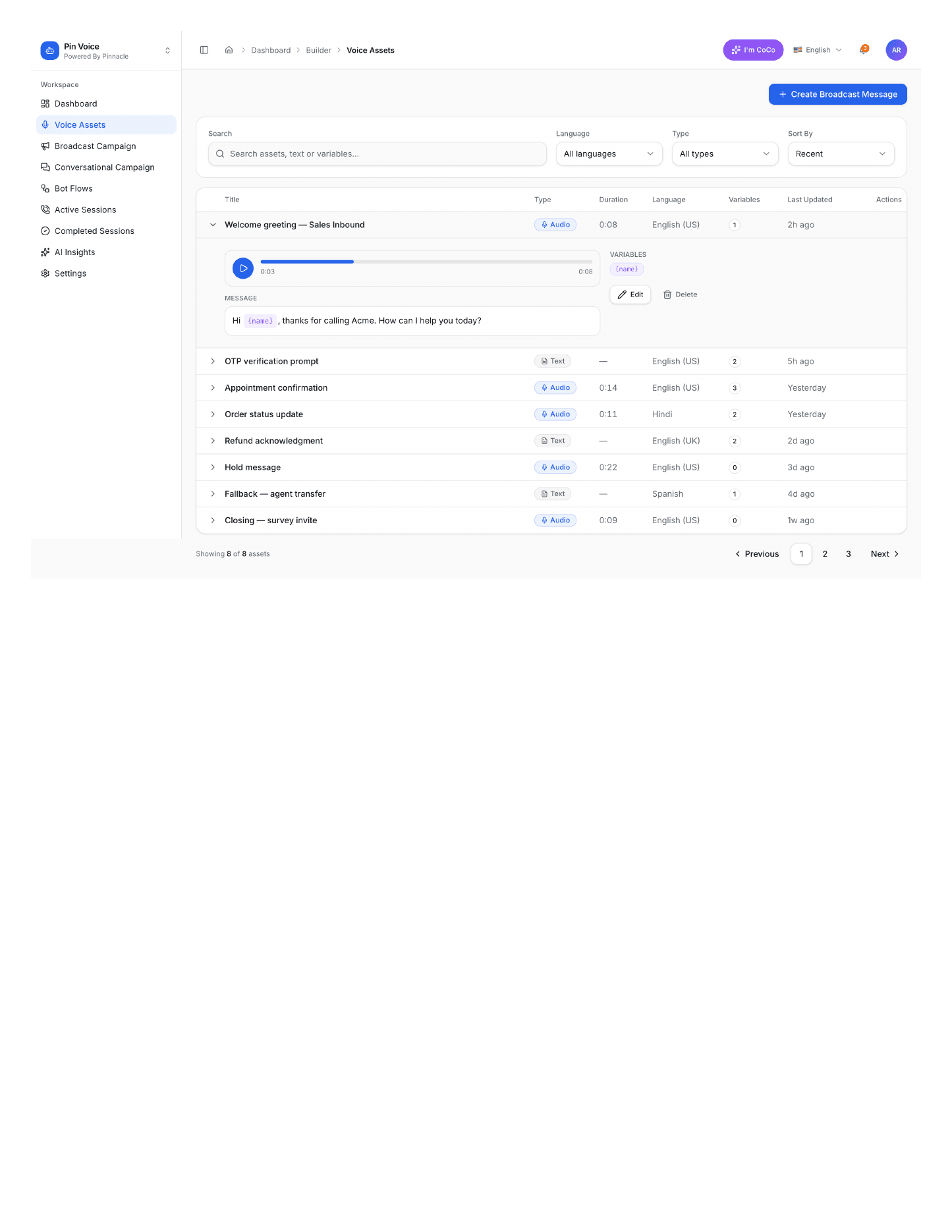The width and height of the screenshot is (952, 1232).
Task: Go to page 3 in pagination
Action: 849,554
